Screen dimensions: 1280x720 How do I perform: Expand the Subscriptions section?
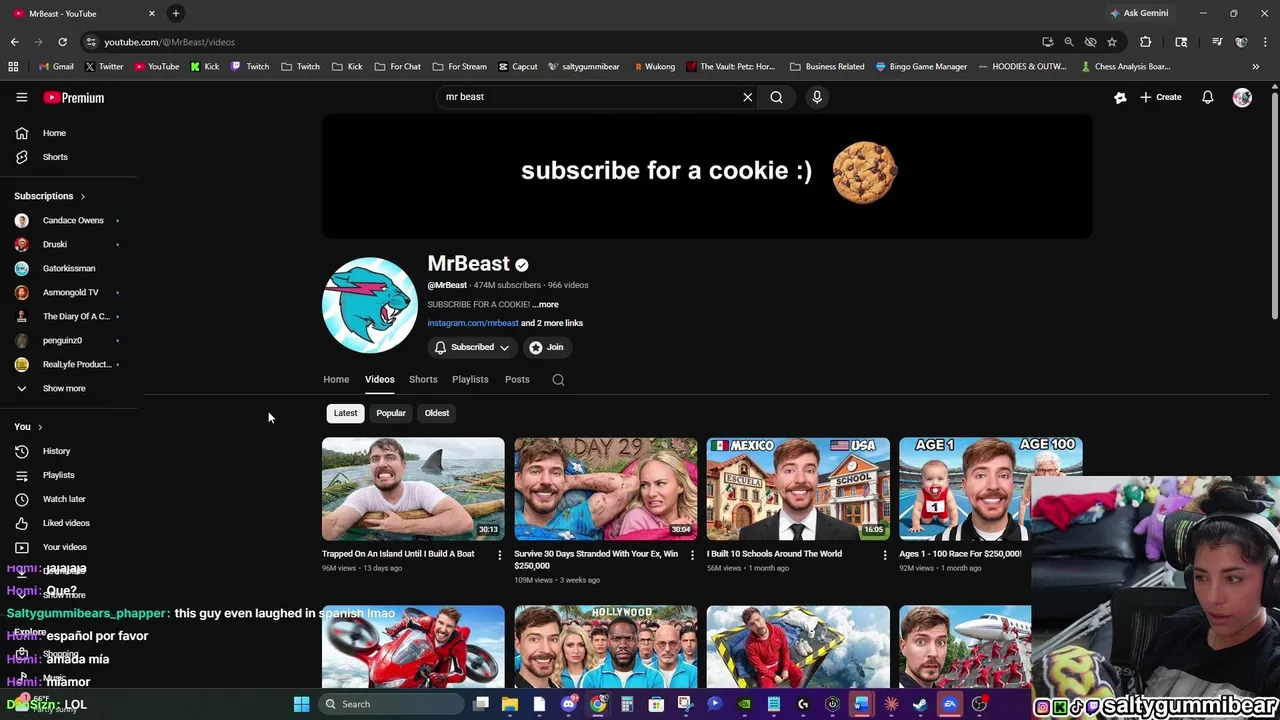50,196
